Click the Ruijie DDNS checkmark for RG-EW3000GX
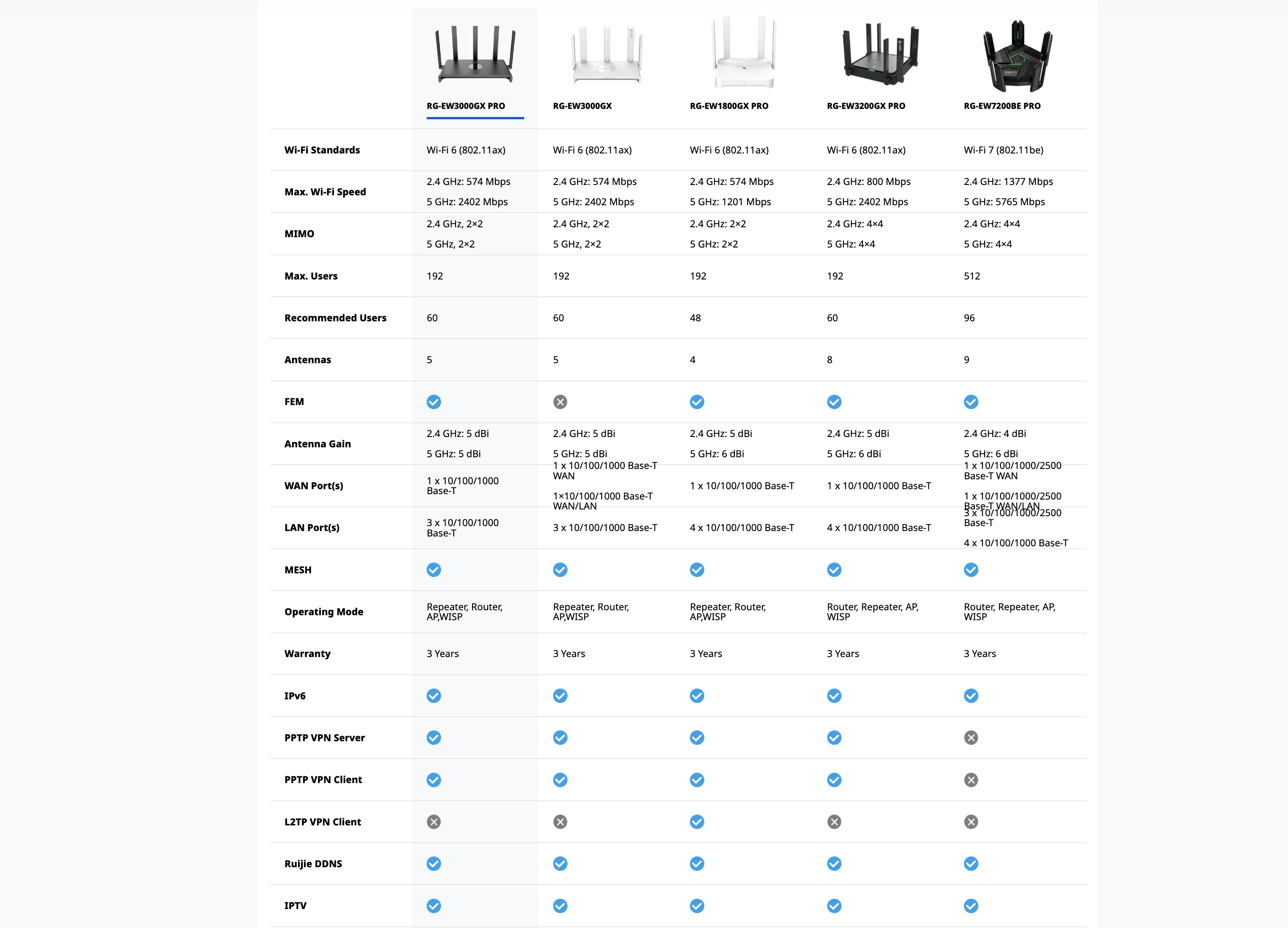Screen dimensions: 1288x928 tap(560, 864)
